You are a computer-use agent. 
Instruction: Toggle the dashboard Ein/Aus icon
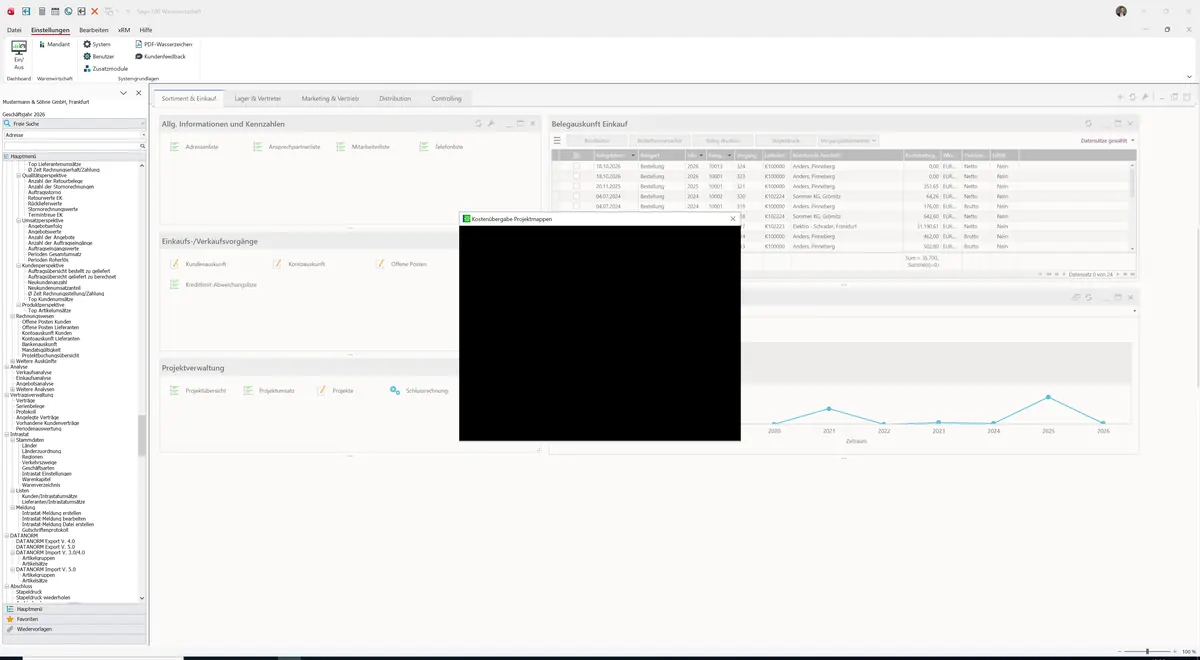(18, 53)
